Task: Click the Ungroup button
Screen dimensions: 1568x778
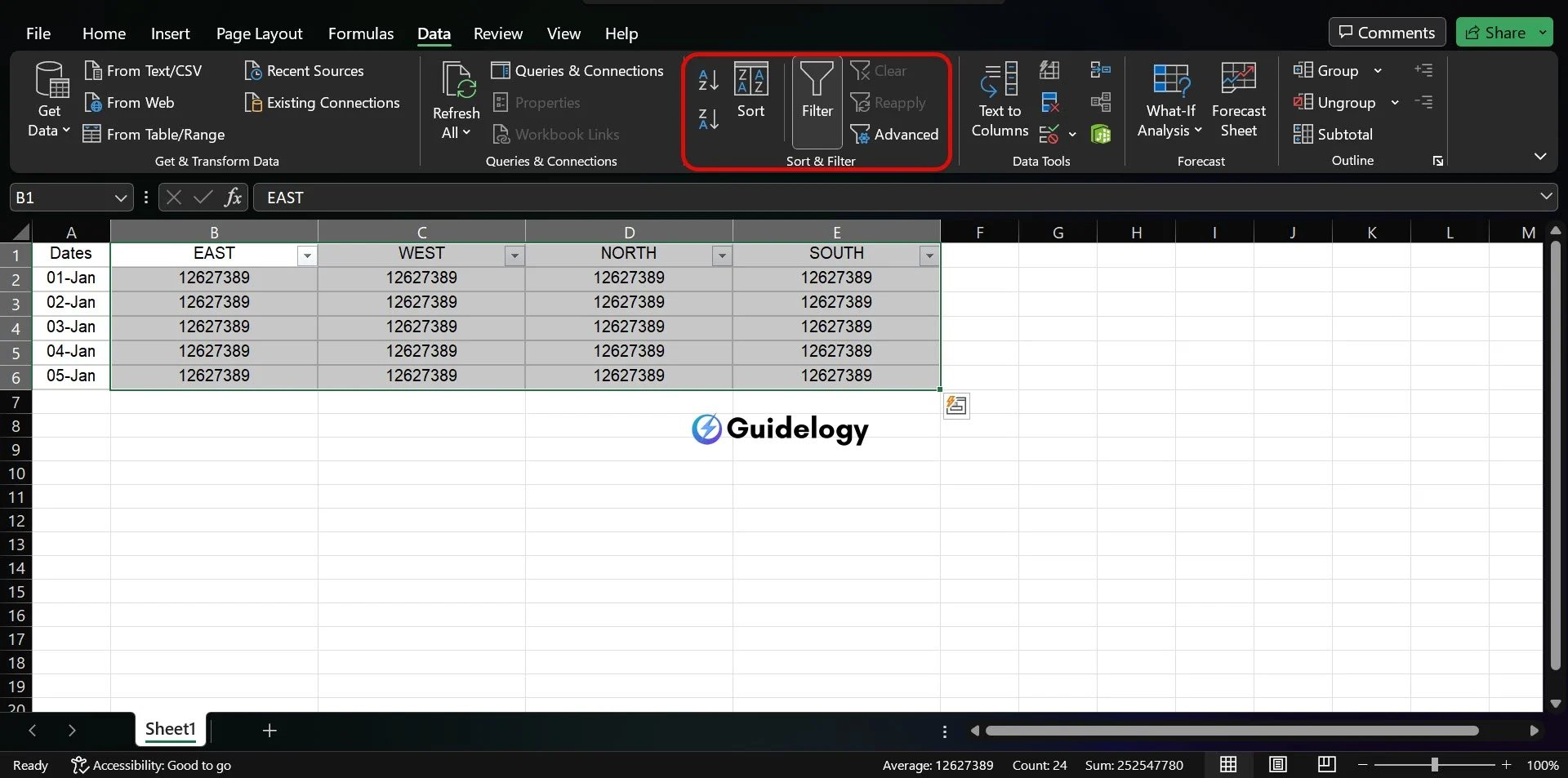Action: click(x=1334, y=103)
